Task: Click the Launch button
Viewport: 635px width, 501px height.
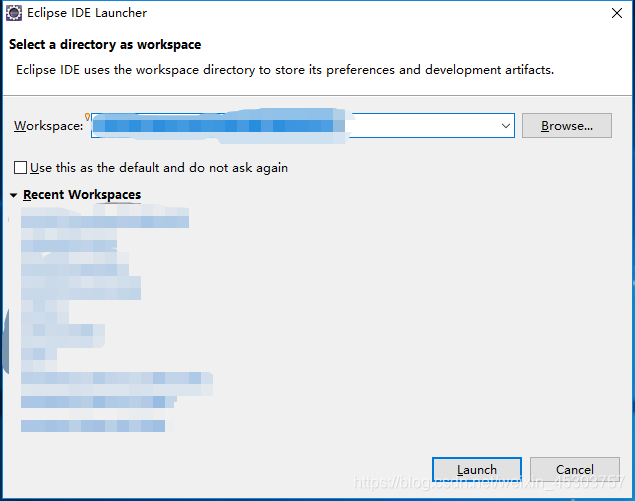Action: (477, 469)
